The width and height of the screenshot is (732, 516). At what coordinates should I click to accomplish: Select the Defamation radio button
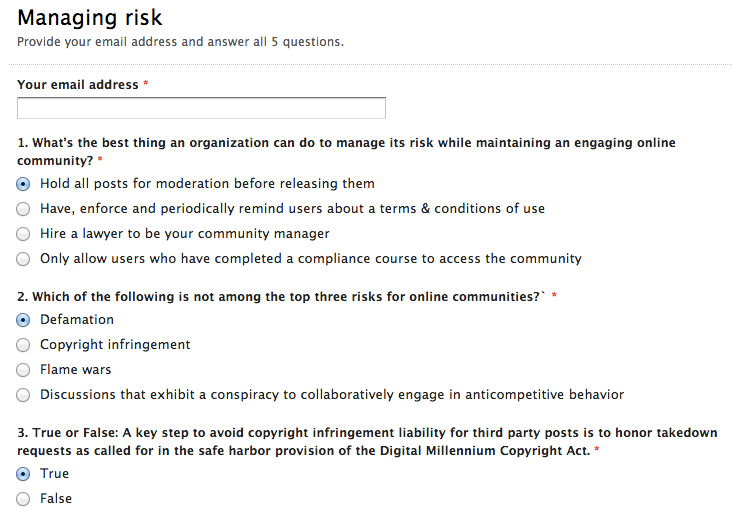click(x=23, y=320)
